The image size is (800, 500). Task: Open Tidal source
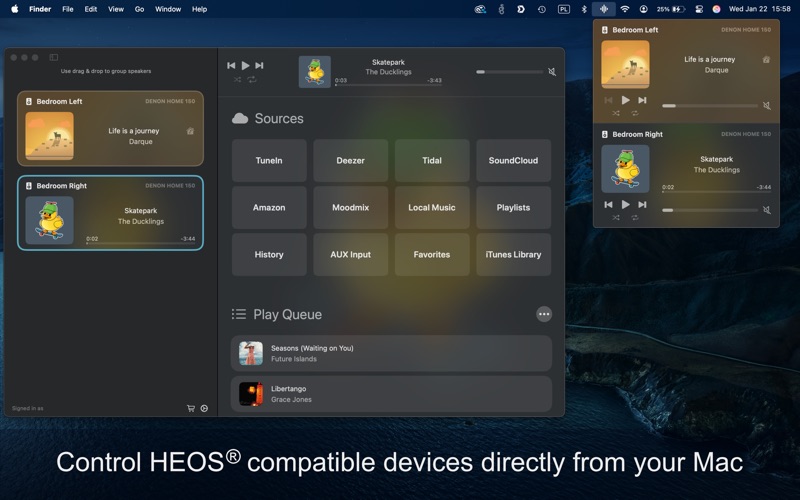[x=432, y=160]
